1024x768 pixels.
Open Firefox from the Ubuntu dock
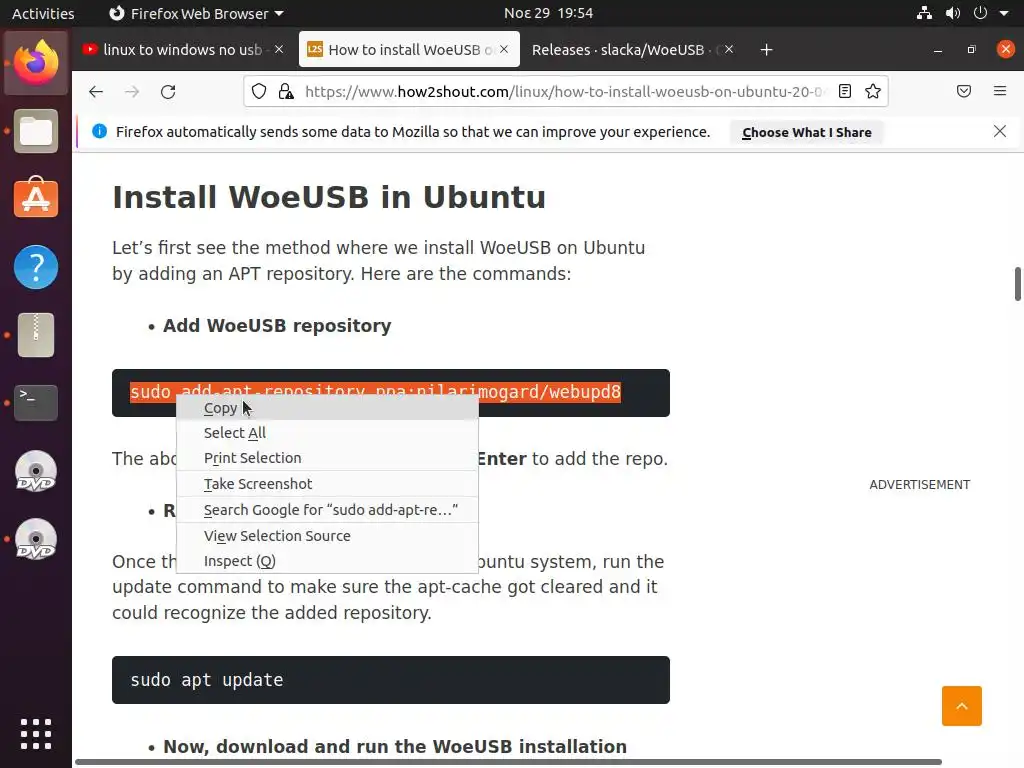36,63
